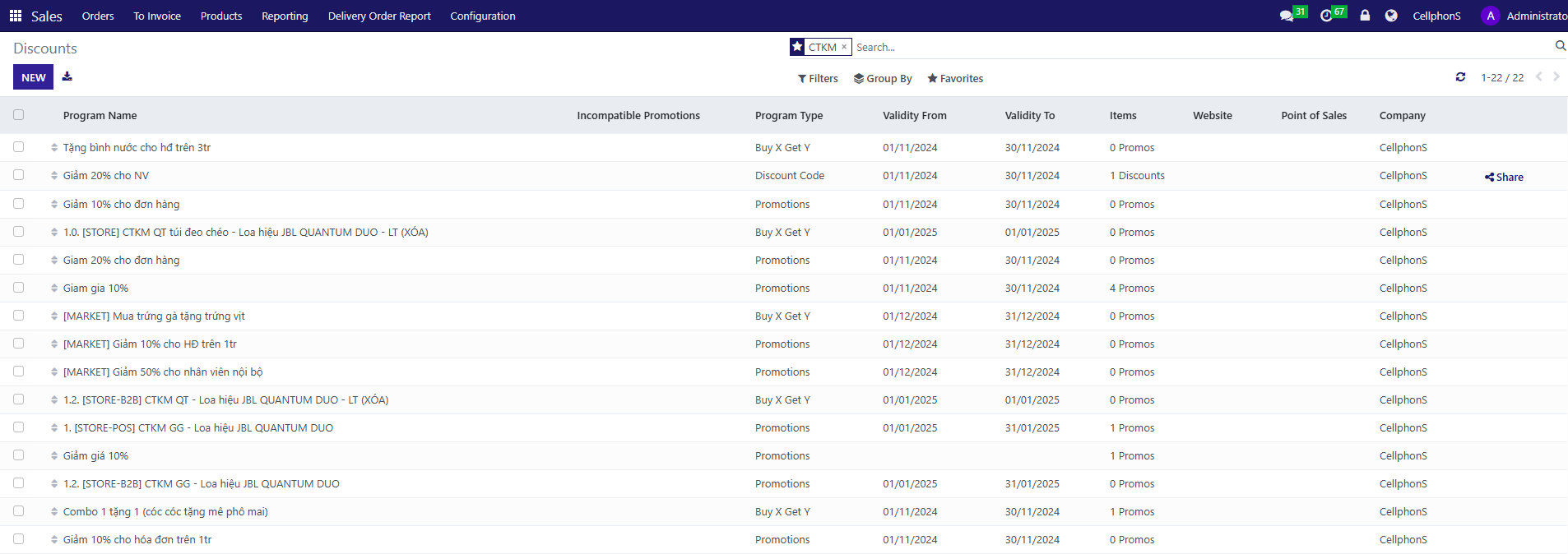
Task: Tick checkbox for Tặng bình nước row
Action: (19, 147)
